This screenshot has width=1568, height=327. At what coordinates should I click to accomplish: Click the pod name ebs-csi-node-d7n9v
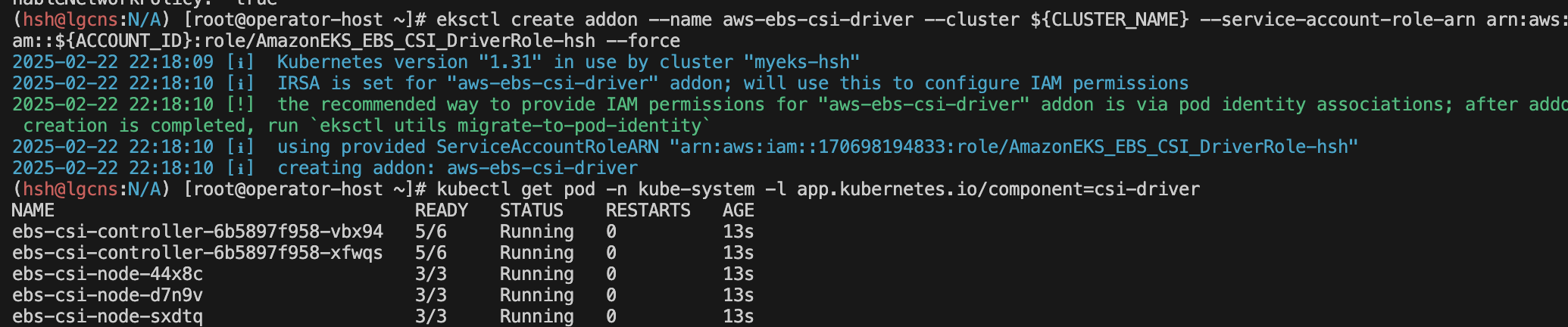click(x=108, y=295)
